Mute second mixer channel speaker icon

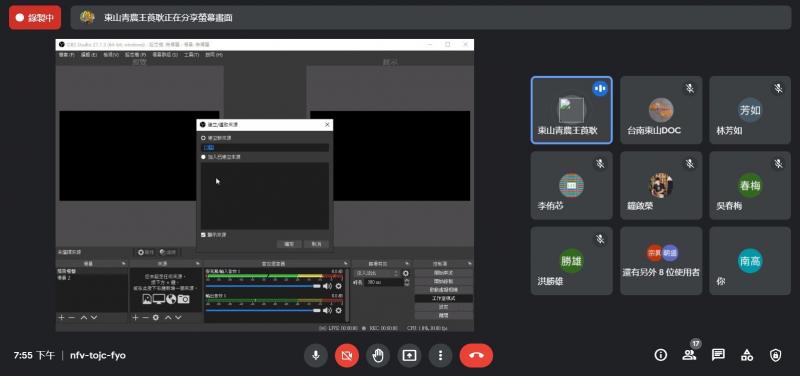pos(327,310)
